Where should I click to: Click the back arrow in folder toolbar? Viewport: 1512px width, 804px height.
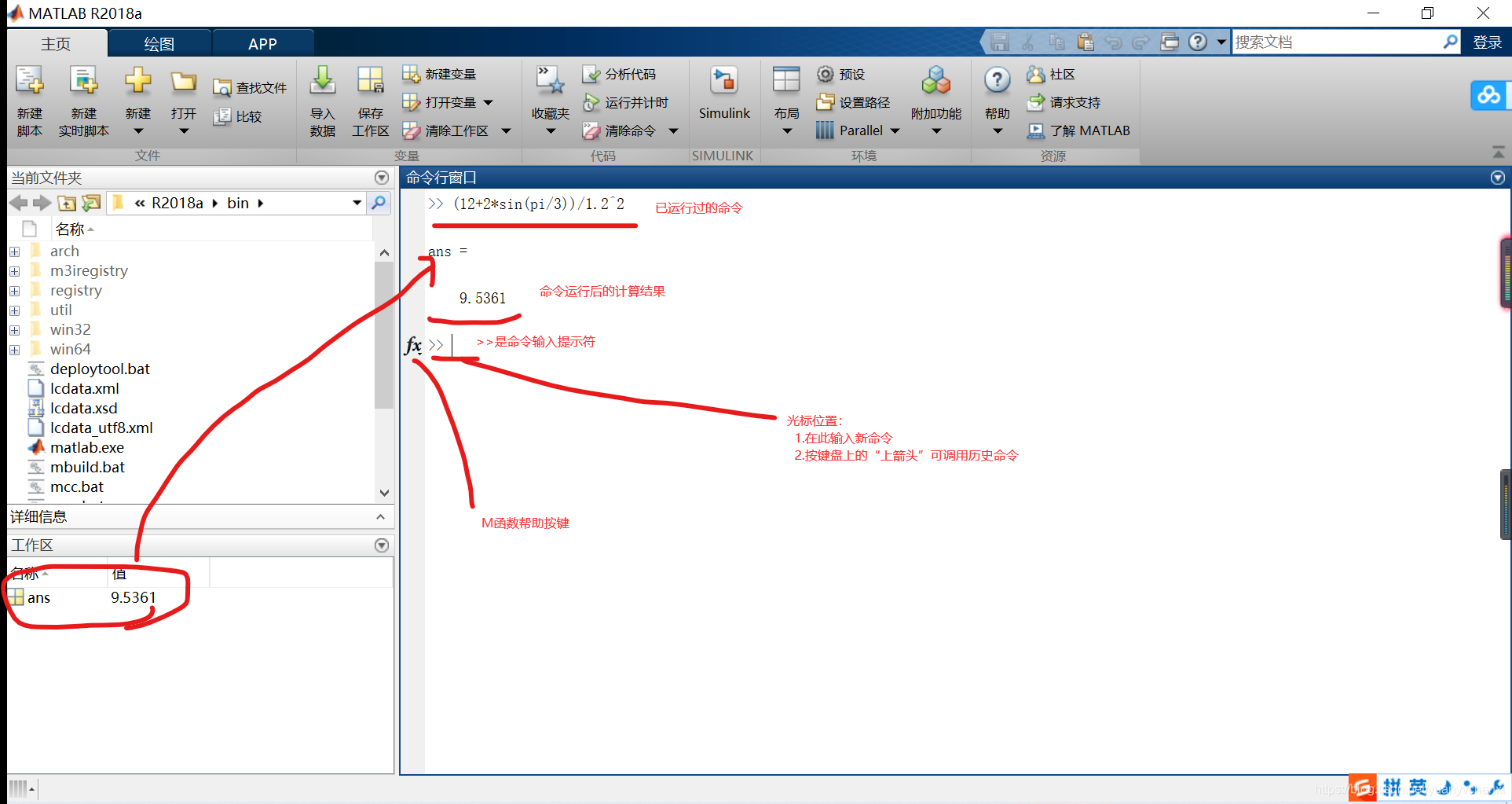click(18, 204)
